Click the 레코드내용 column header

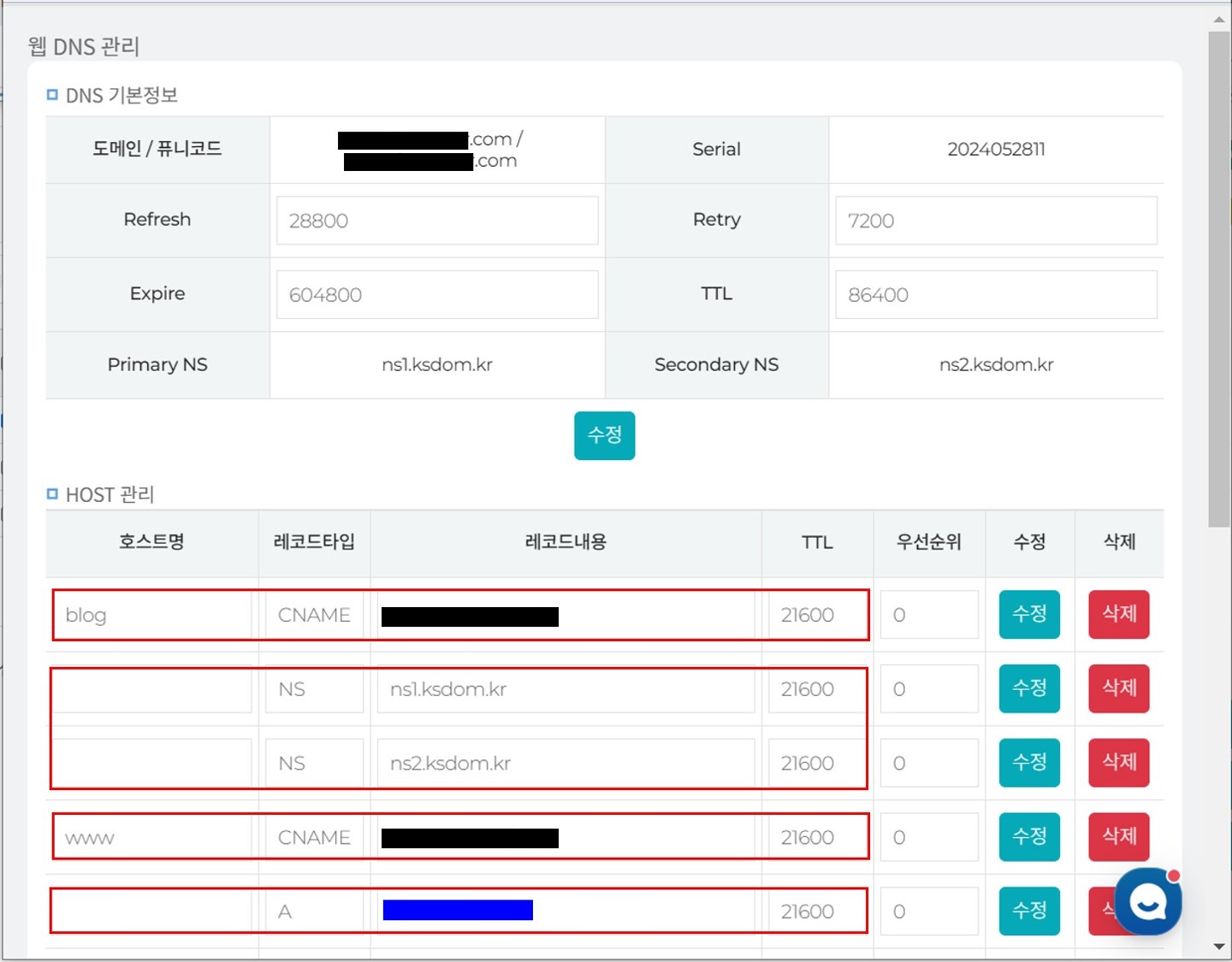click(x=566, y=541)
